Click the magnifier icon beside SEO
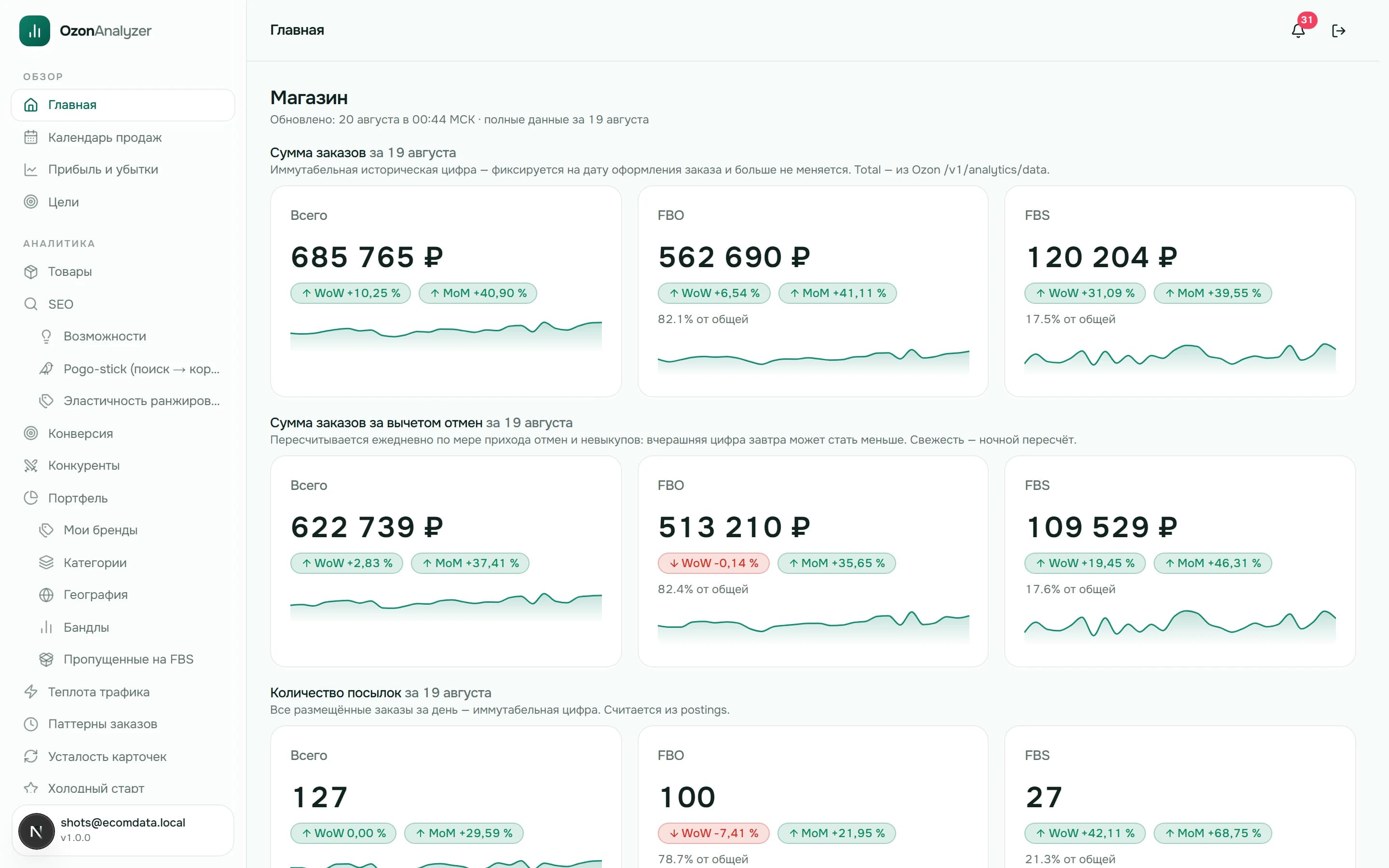The height and width of the screenshot is (868, 1389). (31, 304)
